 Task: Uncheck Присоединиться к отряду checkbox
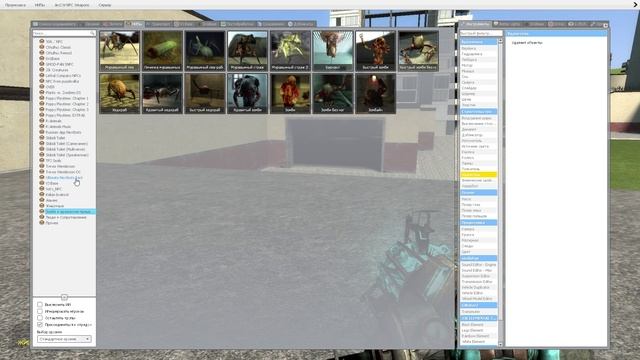pos(40,324)
